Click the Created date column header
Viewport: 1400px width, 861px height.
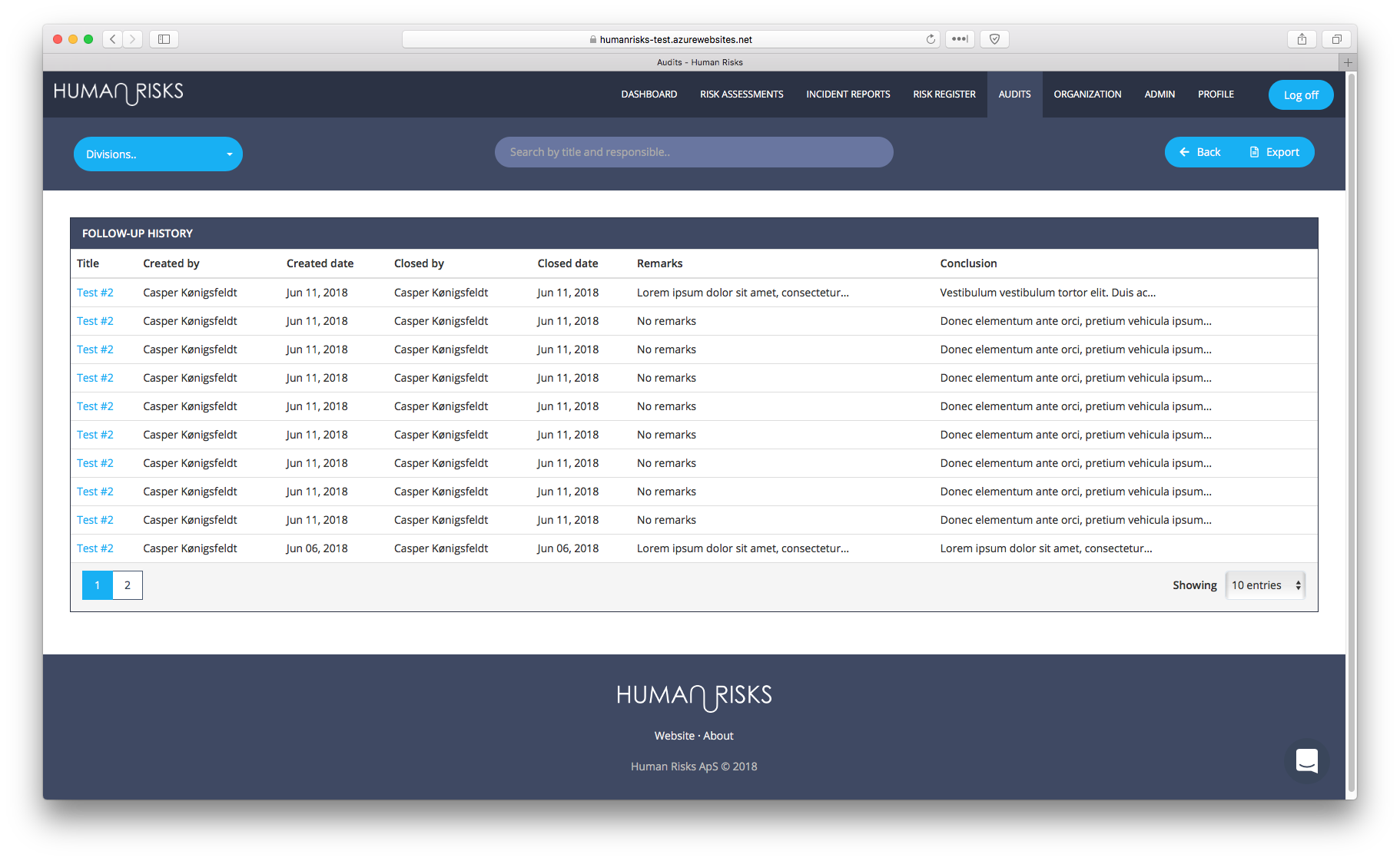click(x=320, y=263)
